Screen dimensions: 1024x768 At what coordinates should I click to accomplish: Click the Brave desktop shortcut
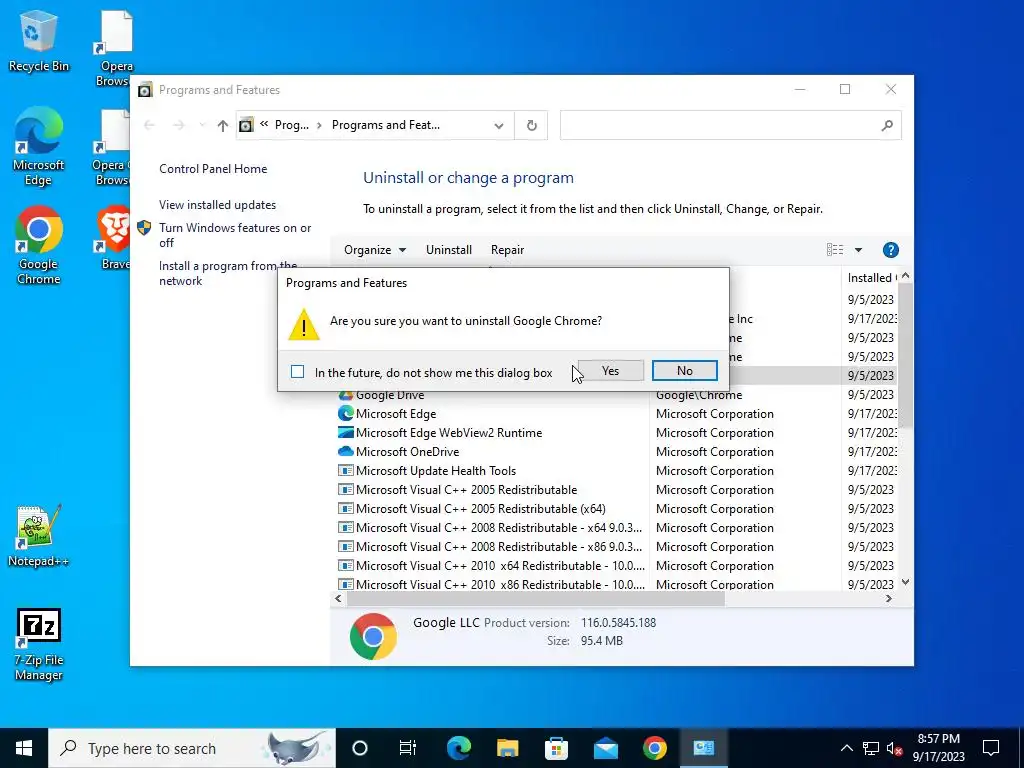coord(115,238)
